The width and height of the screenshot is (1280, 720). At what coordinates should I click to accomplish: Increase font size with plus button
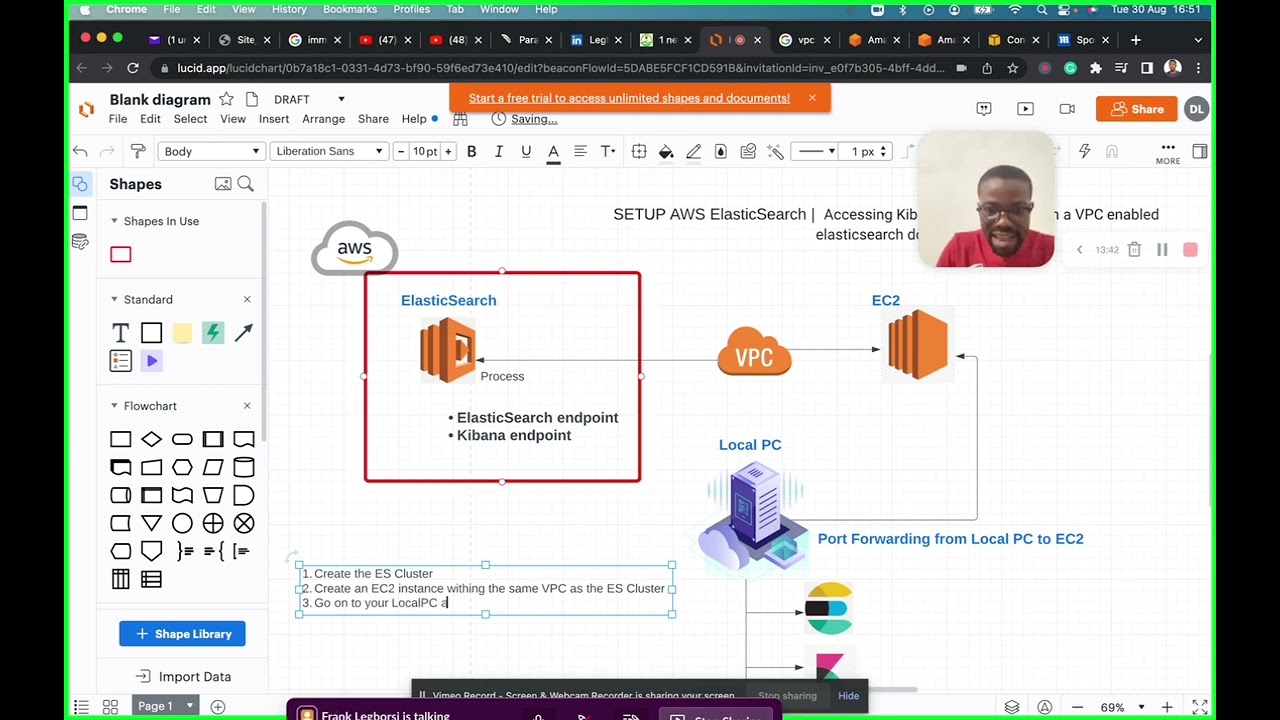pyautogui.click(x=448, y=151)
